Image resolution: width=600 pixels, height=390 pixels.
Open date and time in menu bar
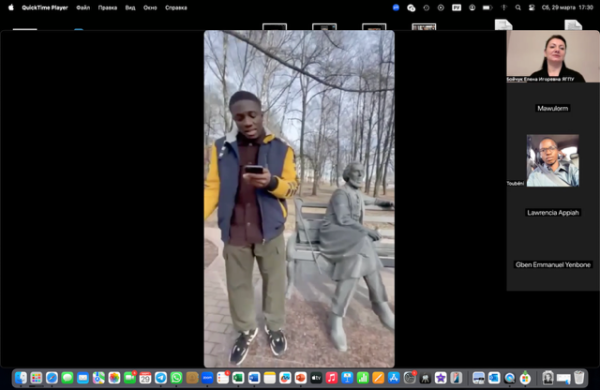pyautogui.click(x=567, y=8)
